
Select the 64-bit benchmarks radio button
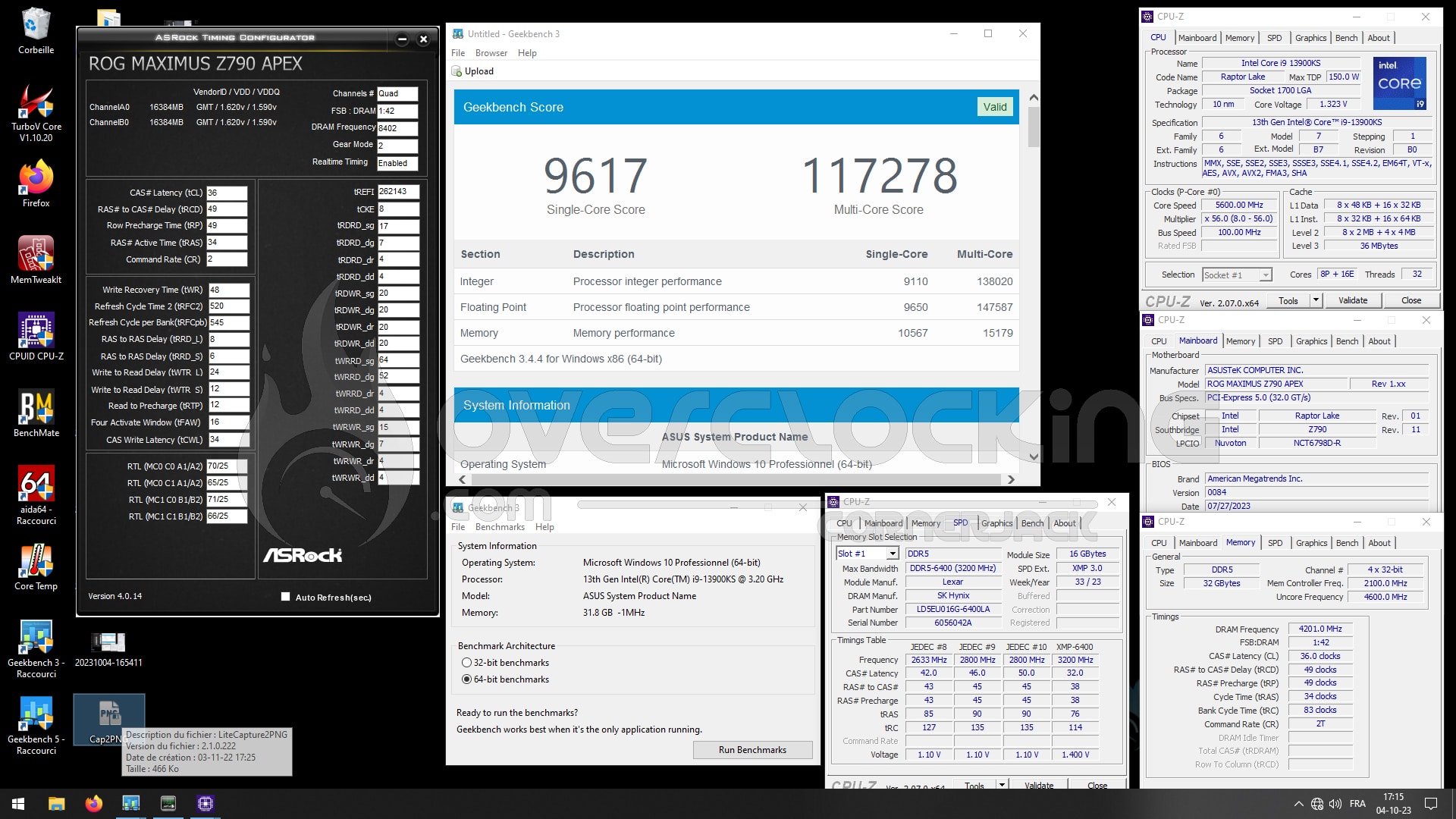467,679
